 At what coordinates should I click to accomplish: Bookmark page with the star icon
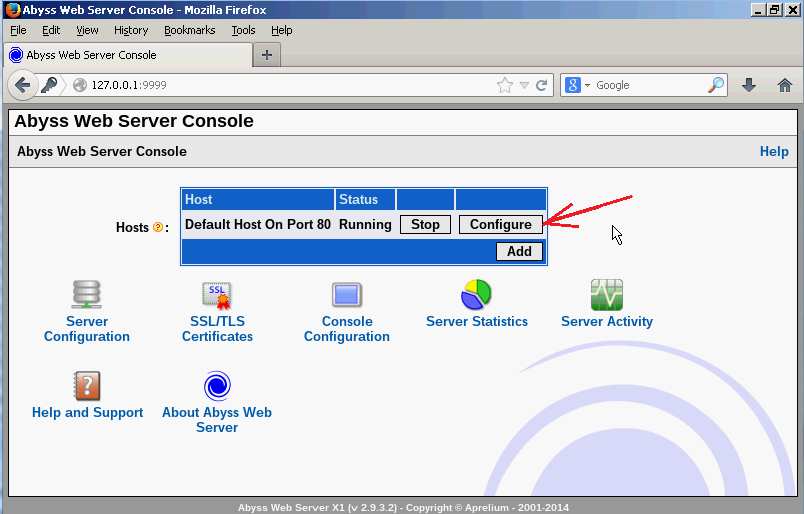[x=505, y=85]
